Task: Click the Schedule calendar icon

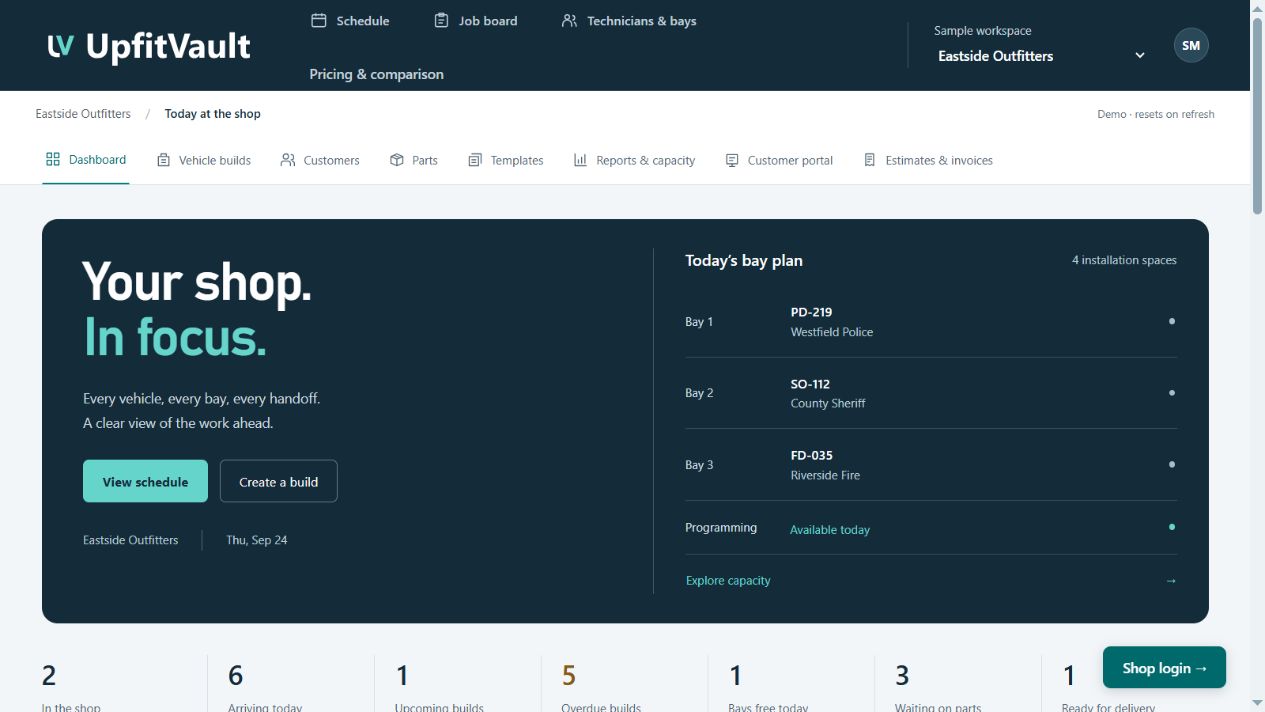Action: 319,20
